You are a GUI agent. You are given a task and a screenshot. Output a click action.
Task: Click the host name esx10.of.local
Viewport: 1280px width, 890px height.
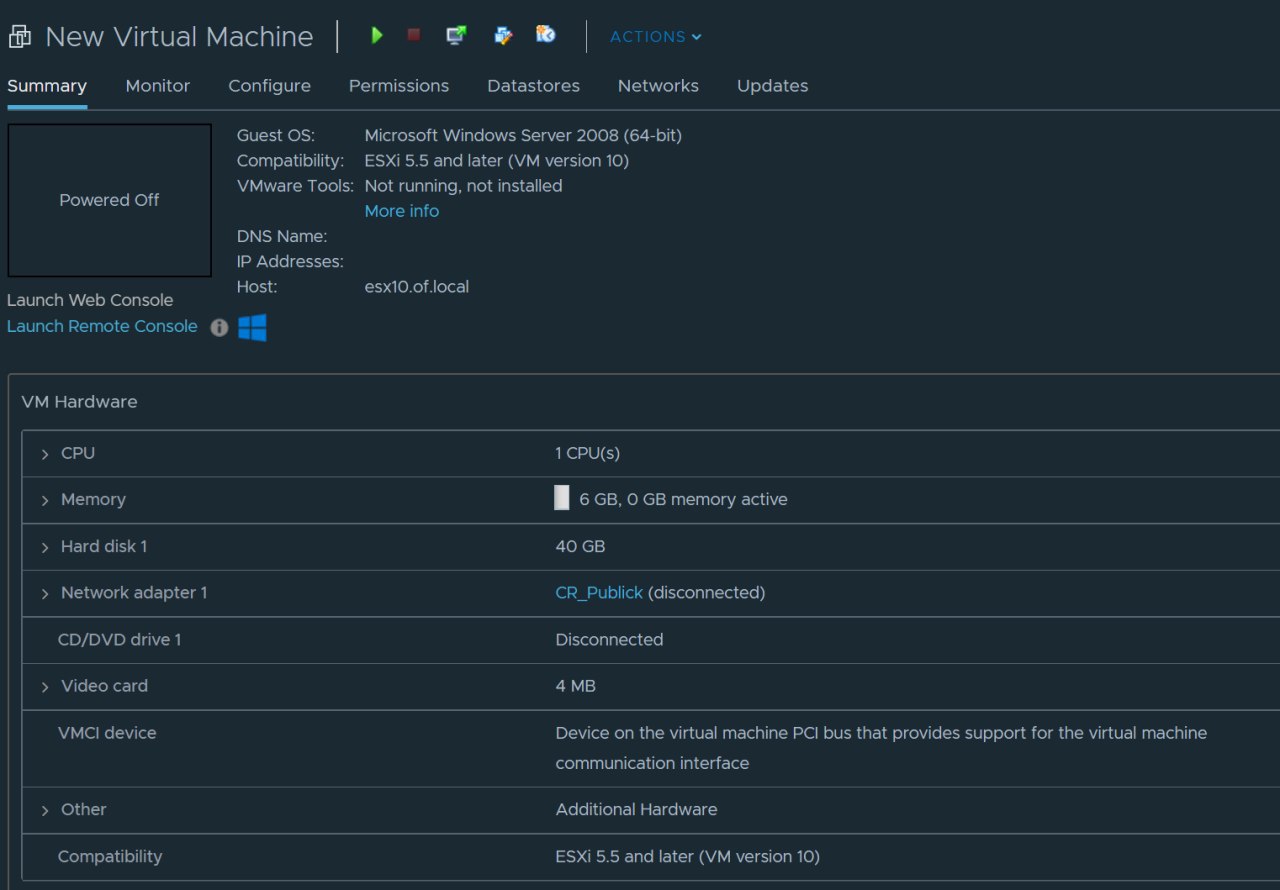tap(417, 287)
